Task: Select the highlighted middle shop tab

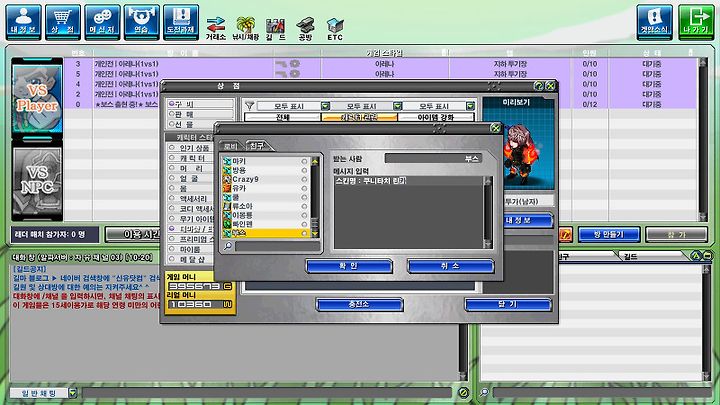Action: point(360,118)
